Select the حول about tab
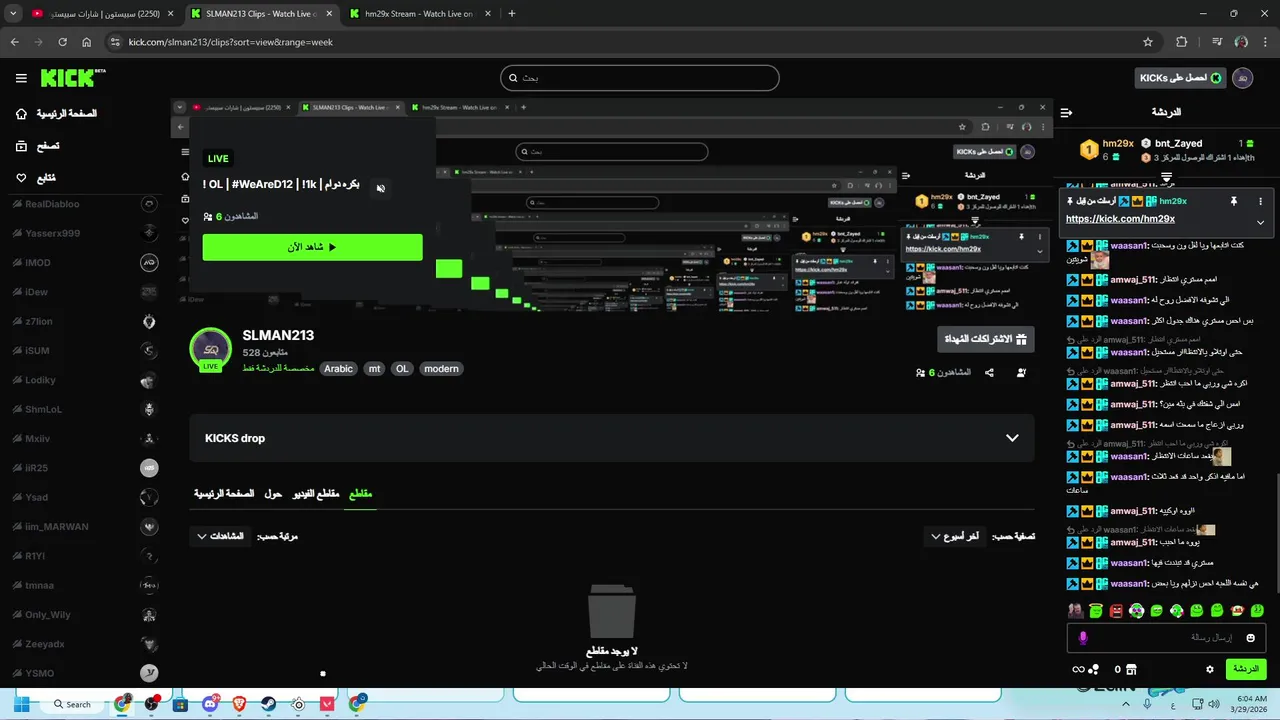Image resolution: width=1280 pixels, height=720 pixels. 273,493
